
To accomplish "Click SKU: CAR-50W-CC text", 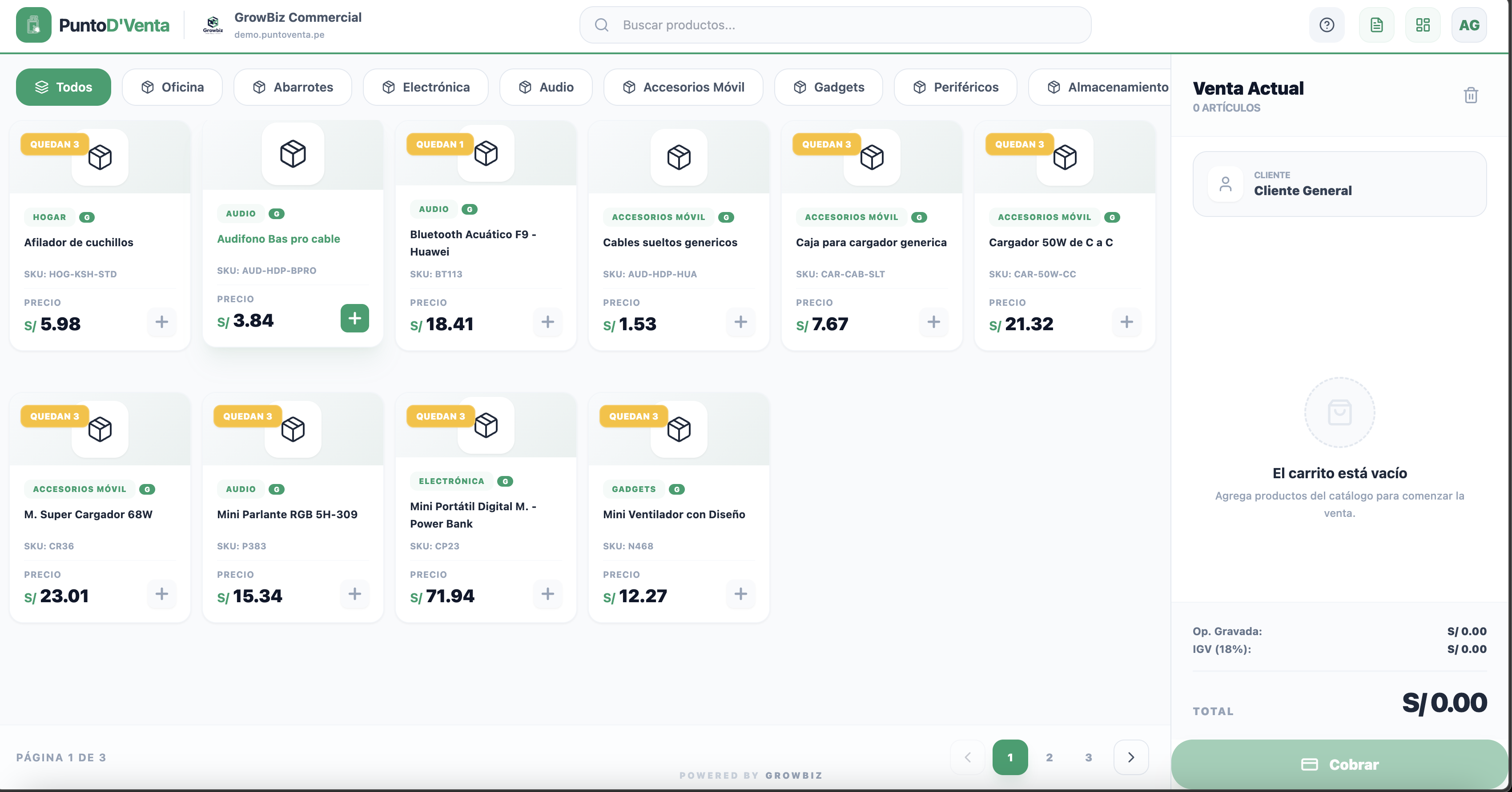I will click(x=1033, y=274).
